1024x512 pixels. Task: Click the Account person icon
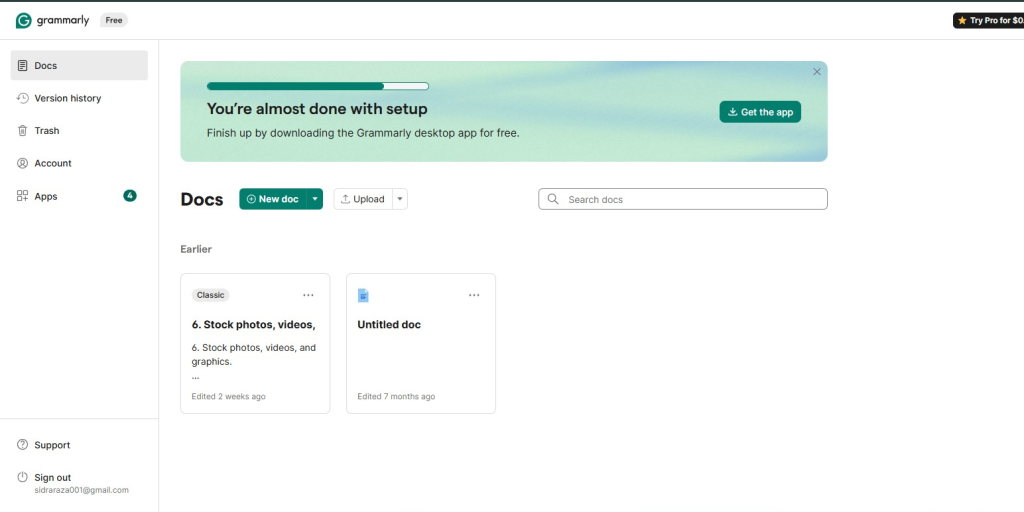point(22,163)
